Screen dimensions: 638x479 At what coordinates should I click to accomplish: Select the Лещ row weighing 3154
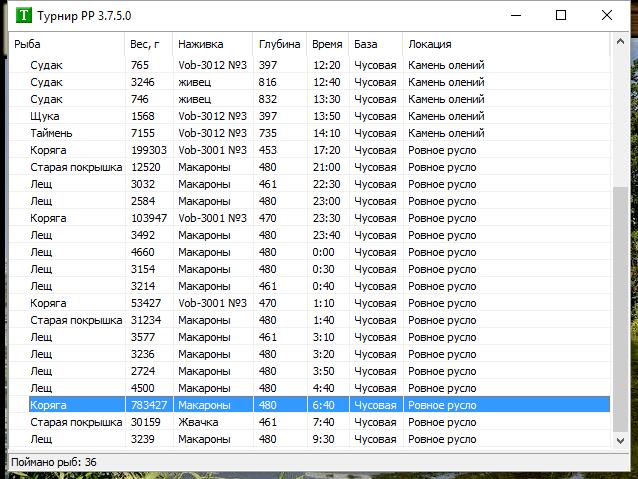click(309, 269)
